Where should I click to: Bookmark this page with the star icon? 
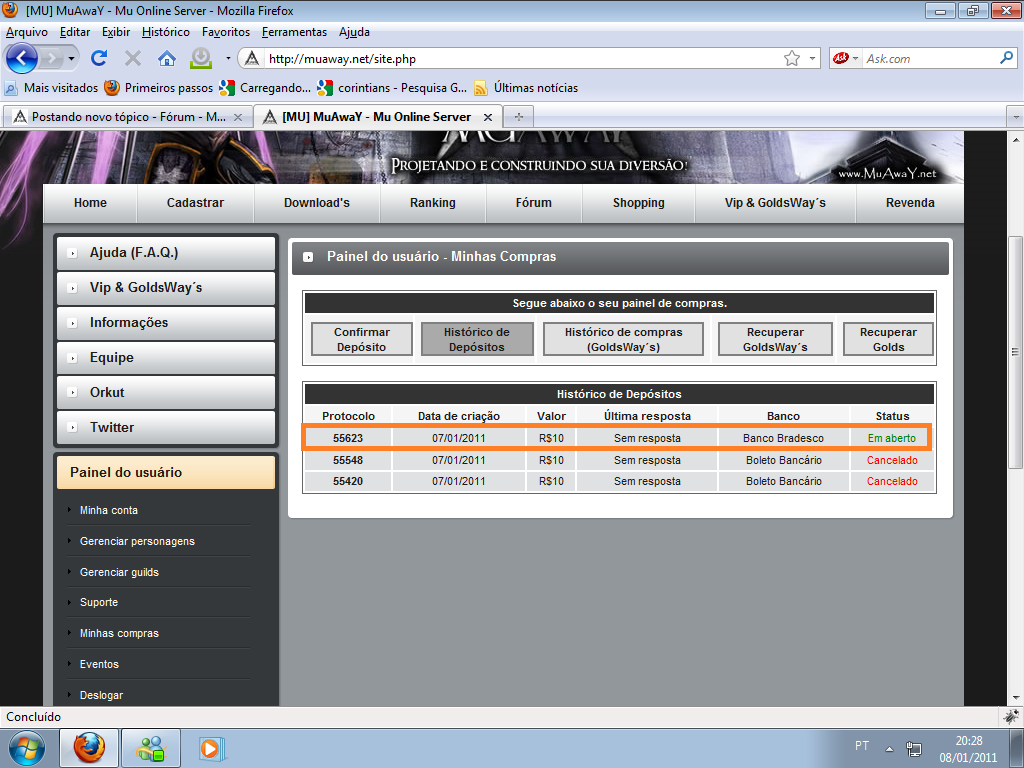click(x=791, y=58)
